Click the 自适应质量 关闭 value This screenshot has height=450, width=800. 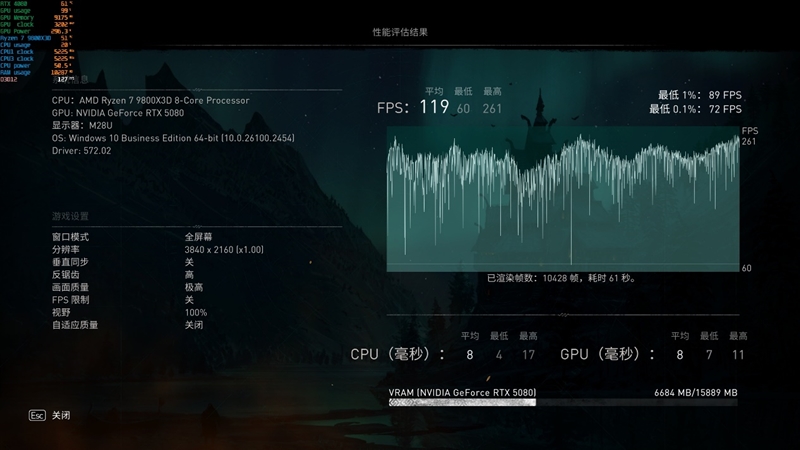click(x=194, y=325)
